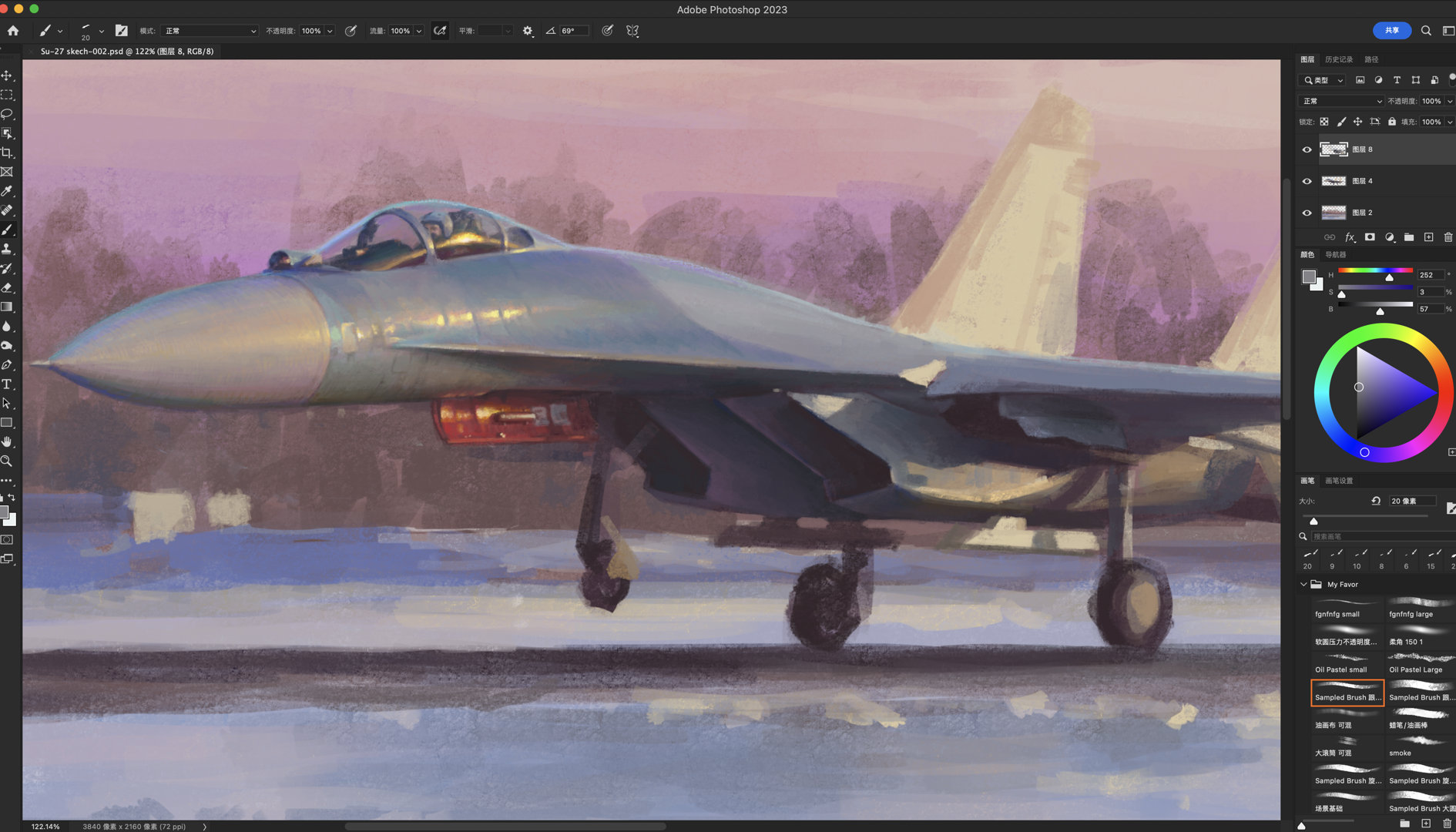Add a layer mask
The image size is (1456, 832).
(1370, 237)
